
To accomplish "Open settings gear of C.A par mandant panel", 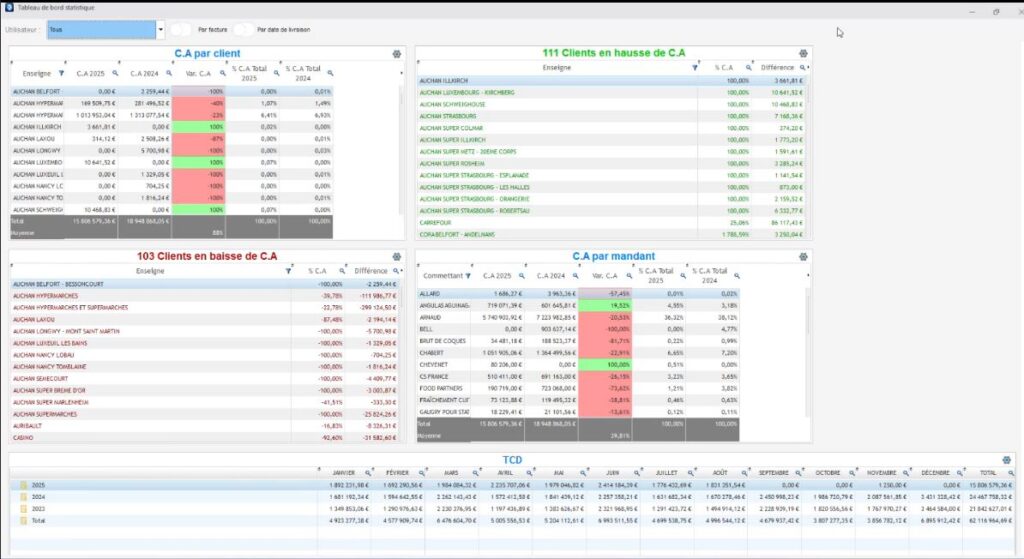I will click(803, 257).
